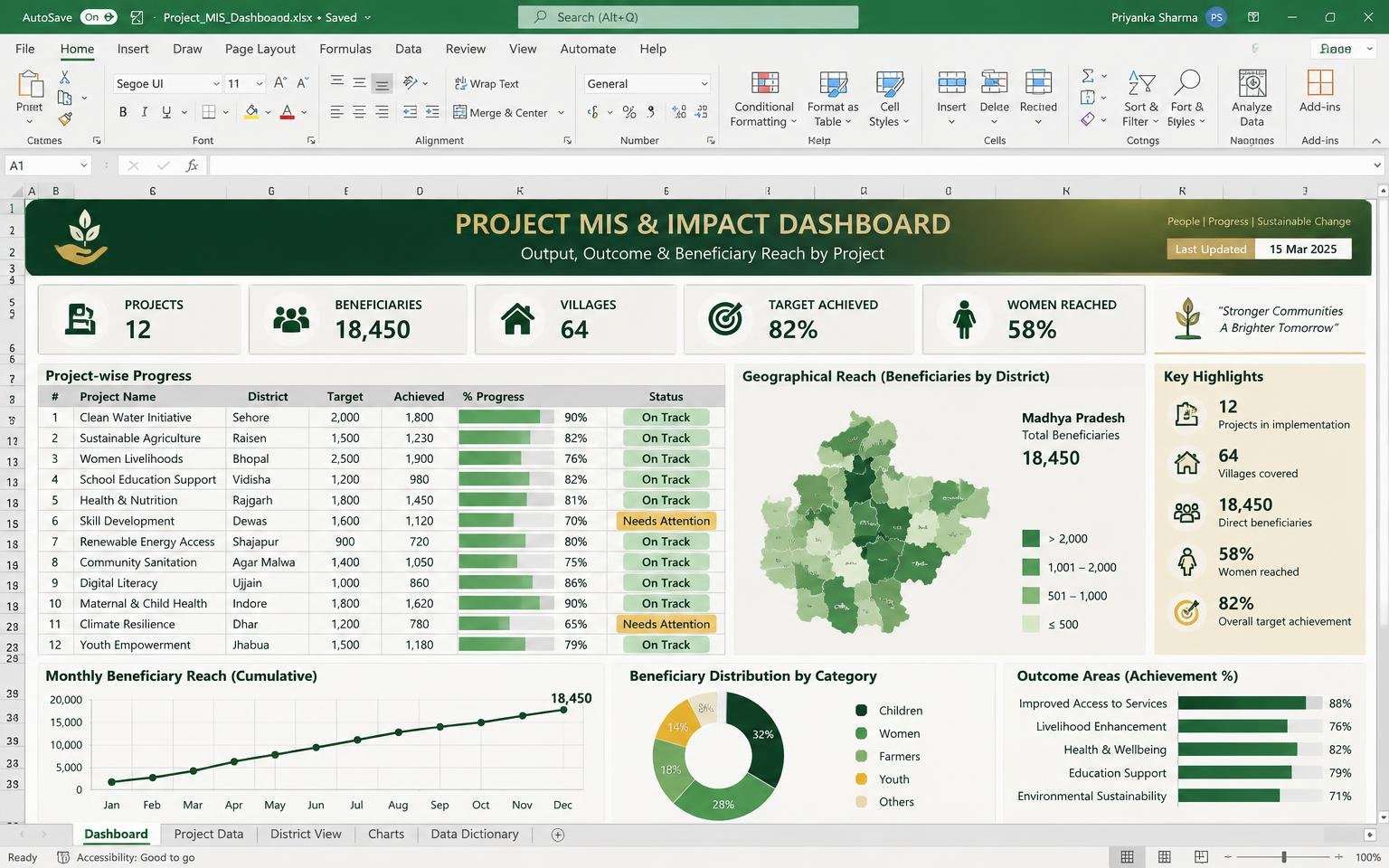Open Cell Styles gallery

coord(890,99)
